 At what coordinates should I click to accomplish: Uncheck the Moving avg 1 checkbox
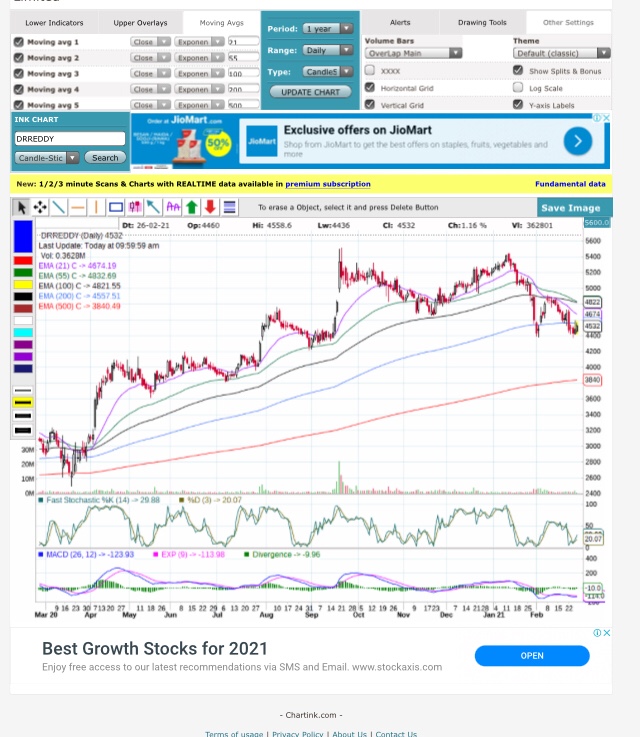pyautogui.click(x=18, y=42)
